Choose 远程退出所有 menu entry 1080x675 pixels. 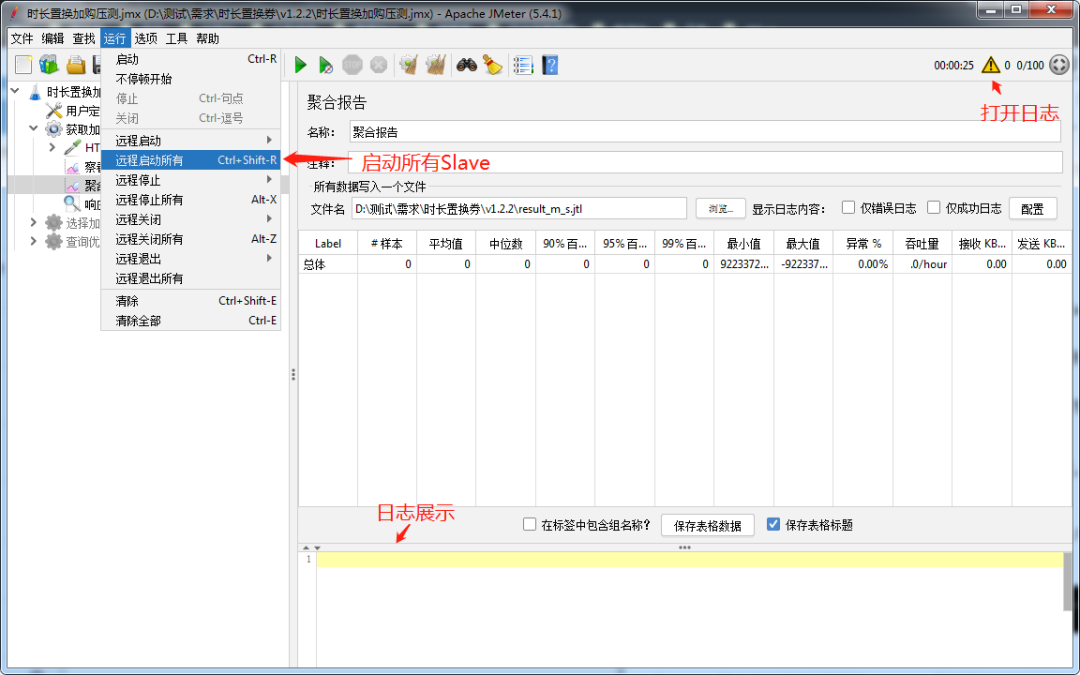click(x=191, y=278)
